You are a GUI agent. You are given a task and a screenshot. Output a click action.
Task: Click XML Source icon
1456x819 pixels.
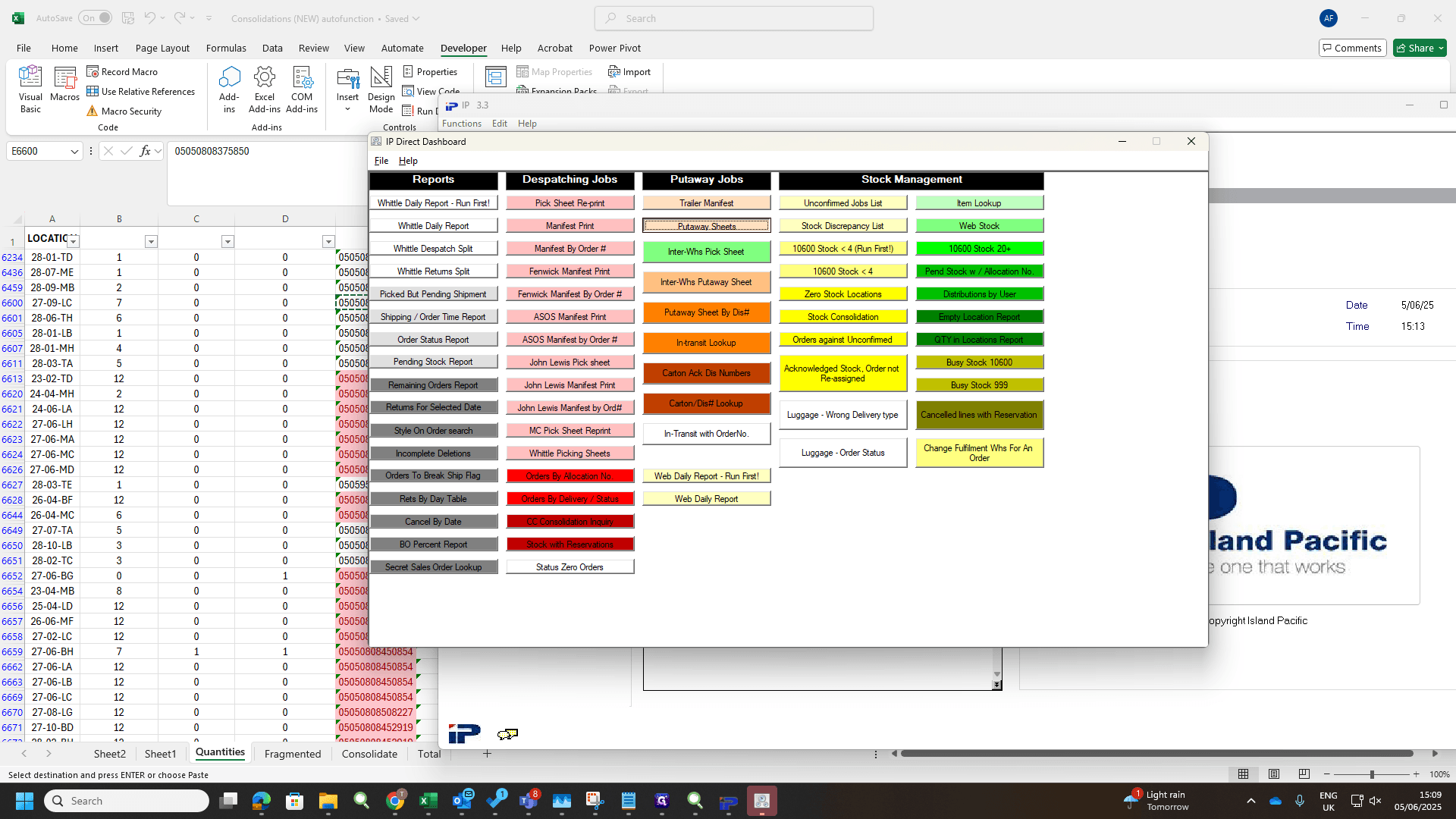(x=496, y=77)
